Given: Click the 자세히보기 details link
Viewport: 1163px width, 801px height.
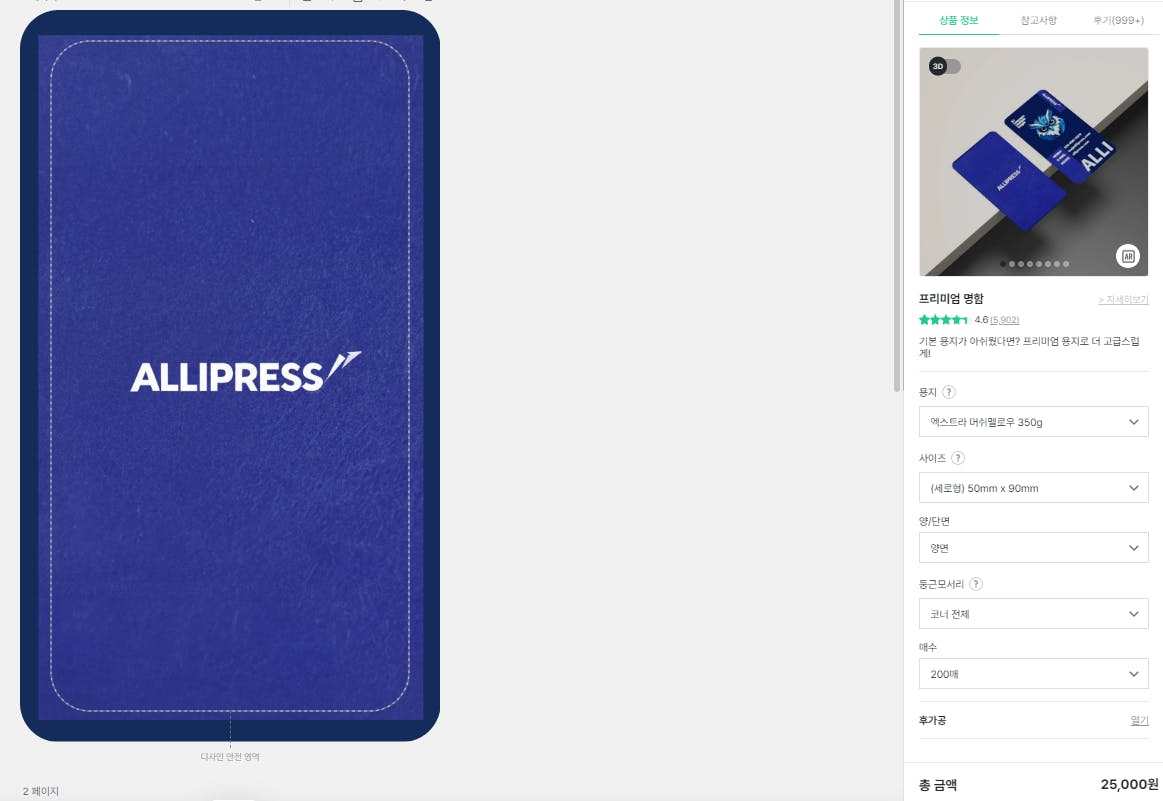Looking at the screenshot, I should [1123, 300].
